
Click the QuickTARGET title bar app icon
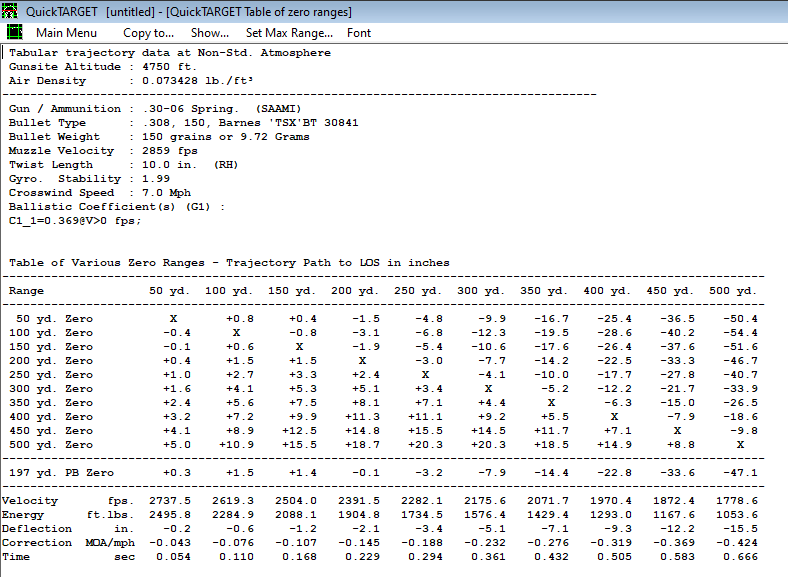pos(10,11)
